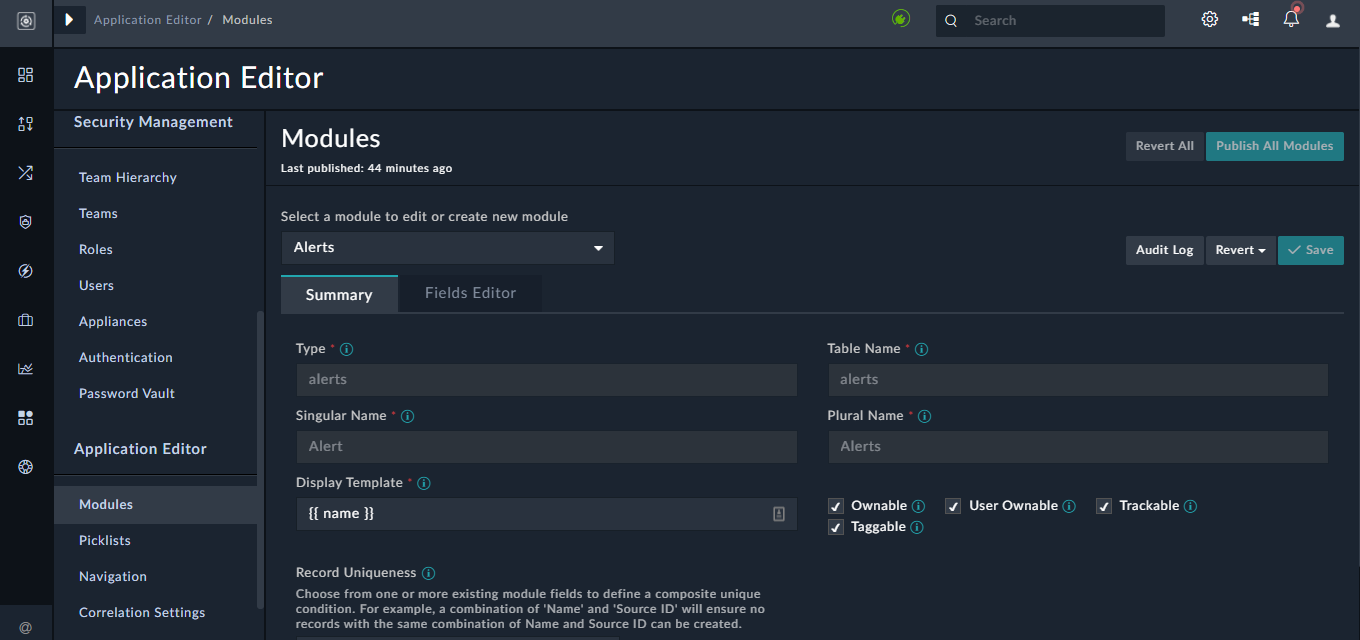The image size is (1360, 640).
Task: Select Picklists in the Application Editor menu
Action: point(104,540)
